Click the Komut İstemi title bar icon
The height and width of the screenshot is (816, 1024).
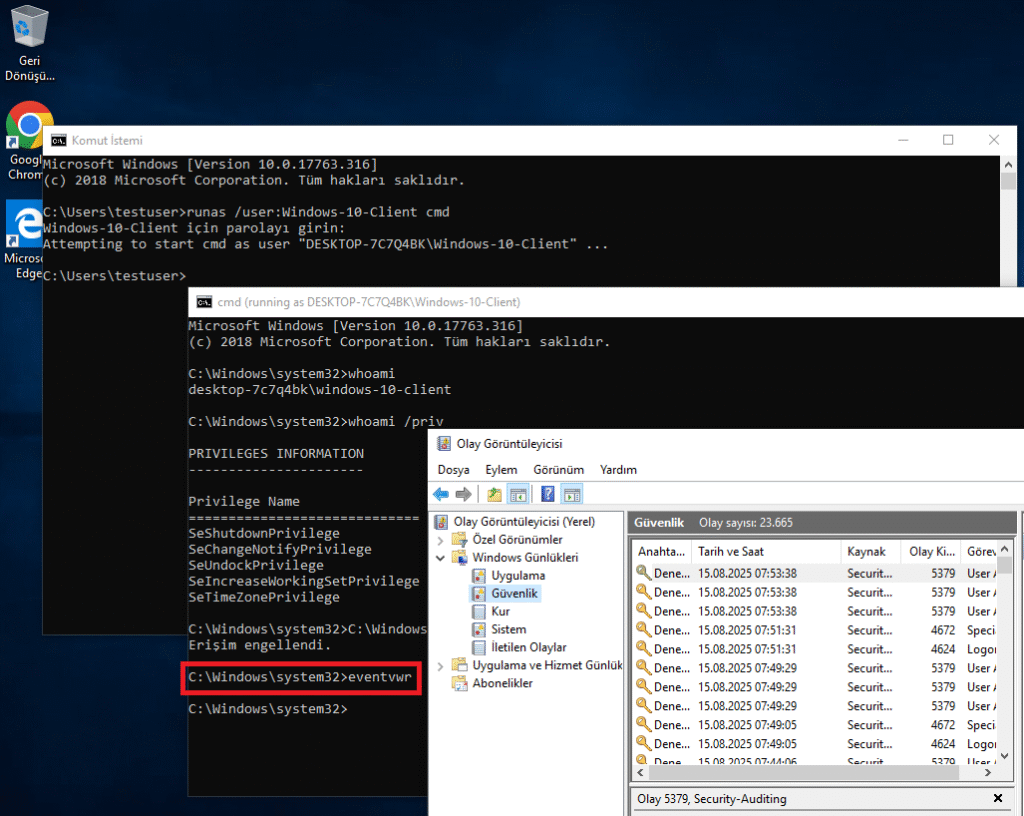coord(59,140)
